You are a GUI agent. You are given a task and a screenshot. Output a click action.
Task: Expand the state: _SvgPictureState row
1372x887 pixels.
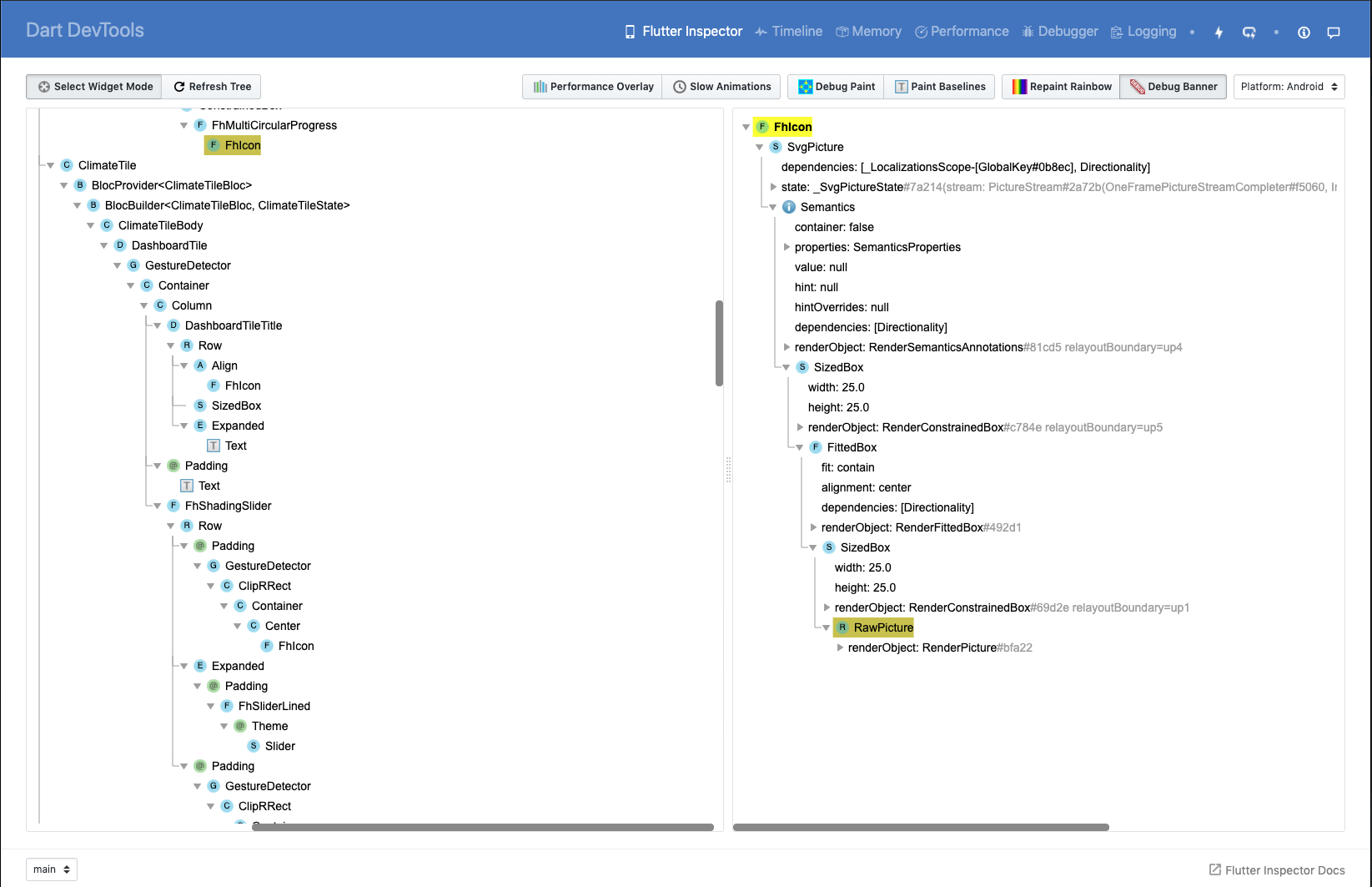pyautogui.click(x=773, y=187)
